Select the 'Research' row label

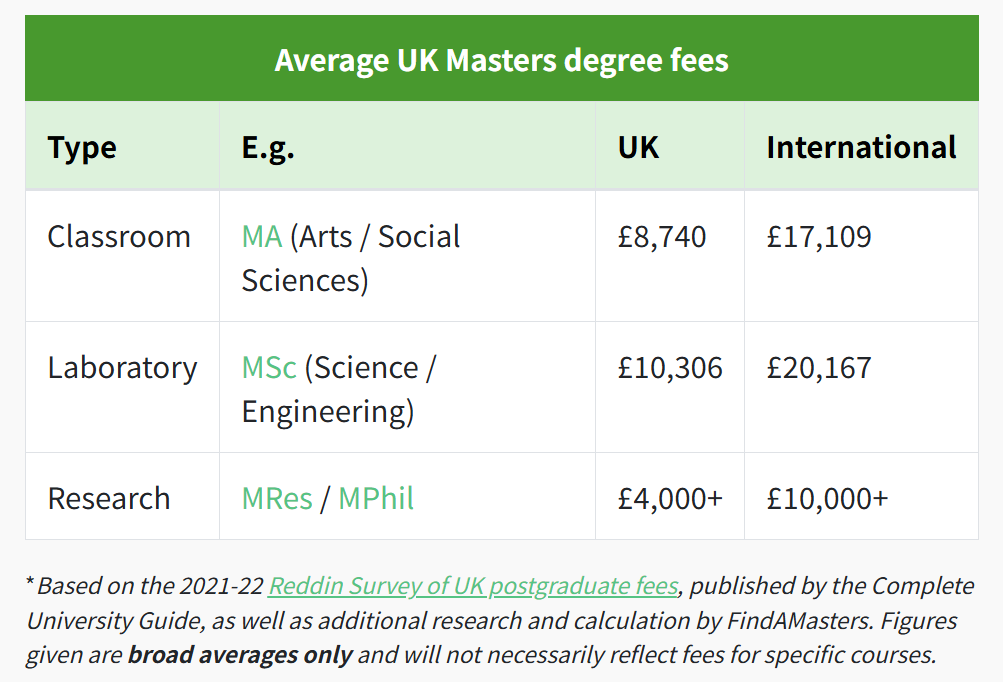click(109, 498)
